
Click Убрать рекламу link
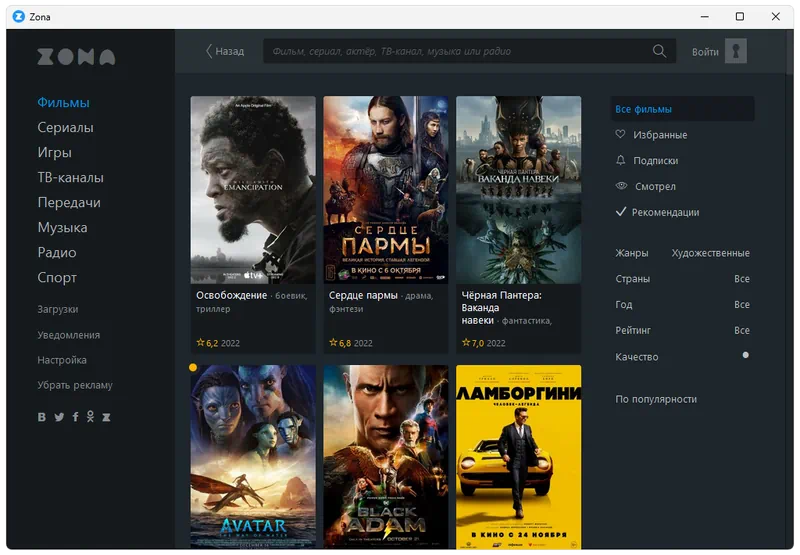pos(75,385)
